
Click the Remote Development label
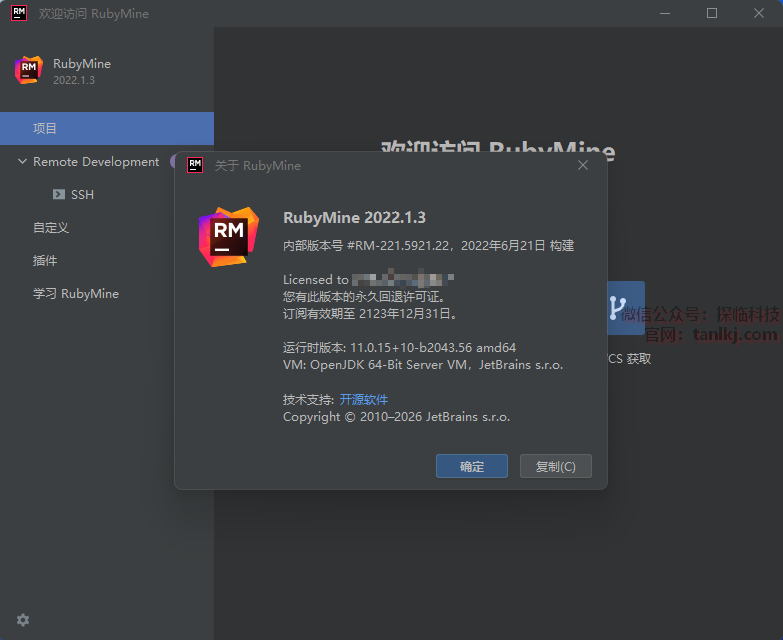(96, 161)
